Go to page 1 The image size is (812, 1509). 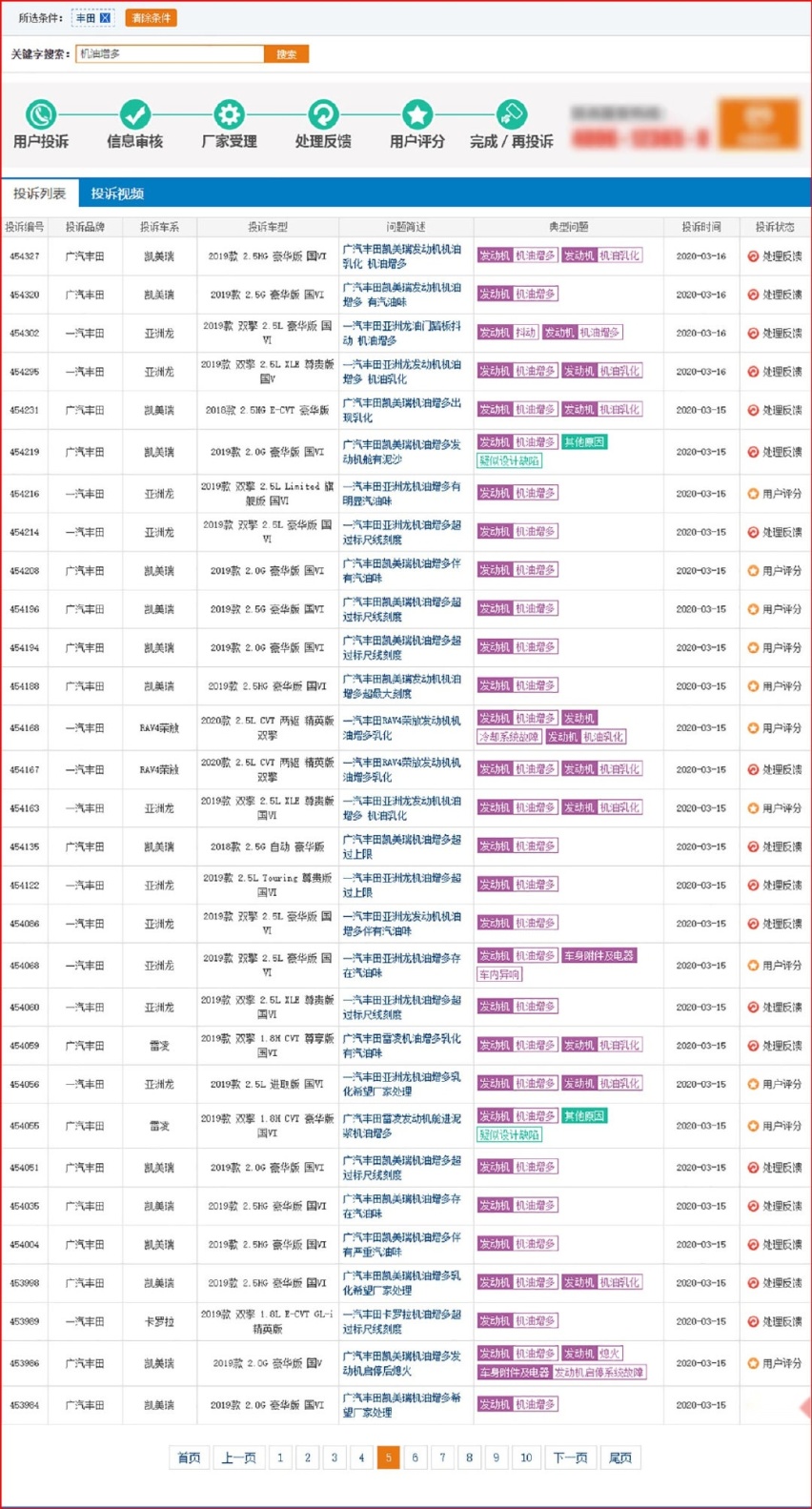pos(280,1458)
